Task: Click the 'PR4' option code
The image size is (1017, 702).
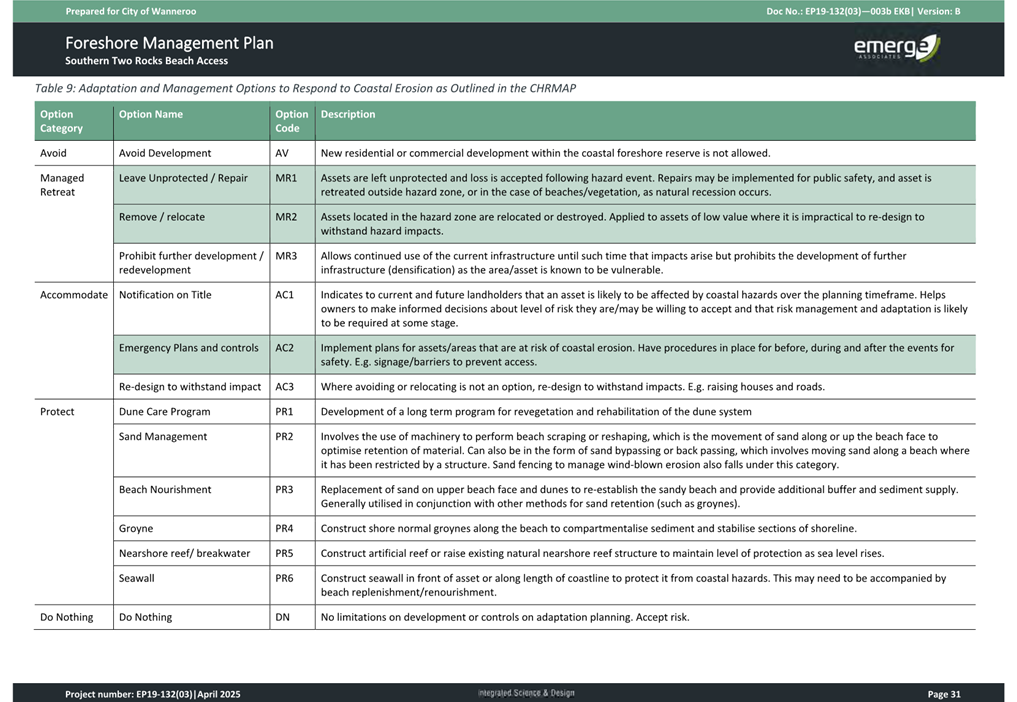Action: click(284, 529)
